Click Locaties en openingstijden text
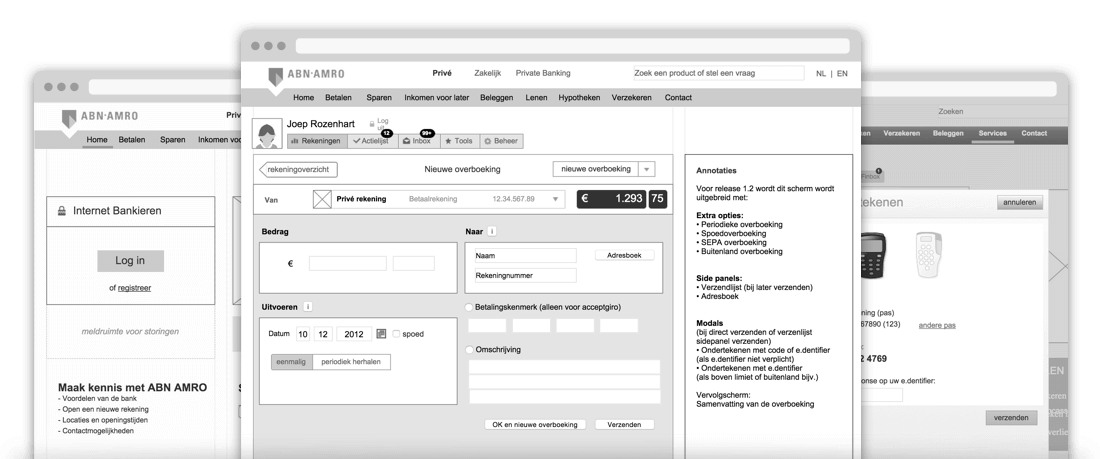The image size is (1100, 459). click(105, 420)
